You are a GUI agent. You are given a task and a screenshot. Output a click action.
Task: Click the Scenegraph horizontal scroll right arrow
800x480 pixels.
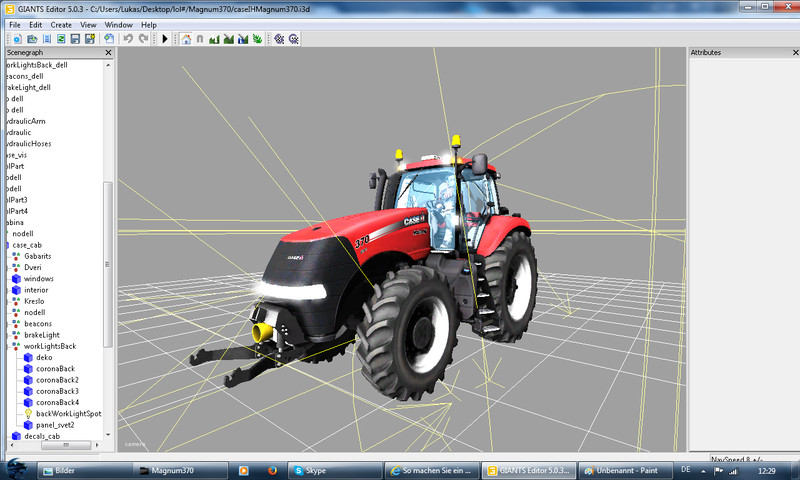97,445
